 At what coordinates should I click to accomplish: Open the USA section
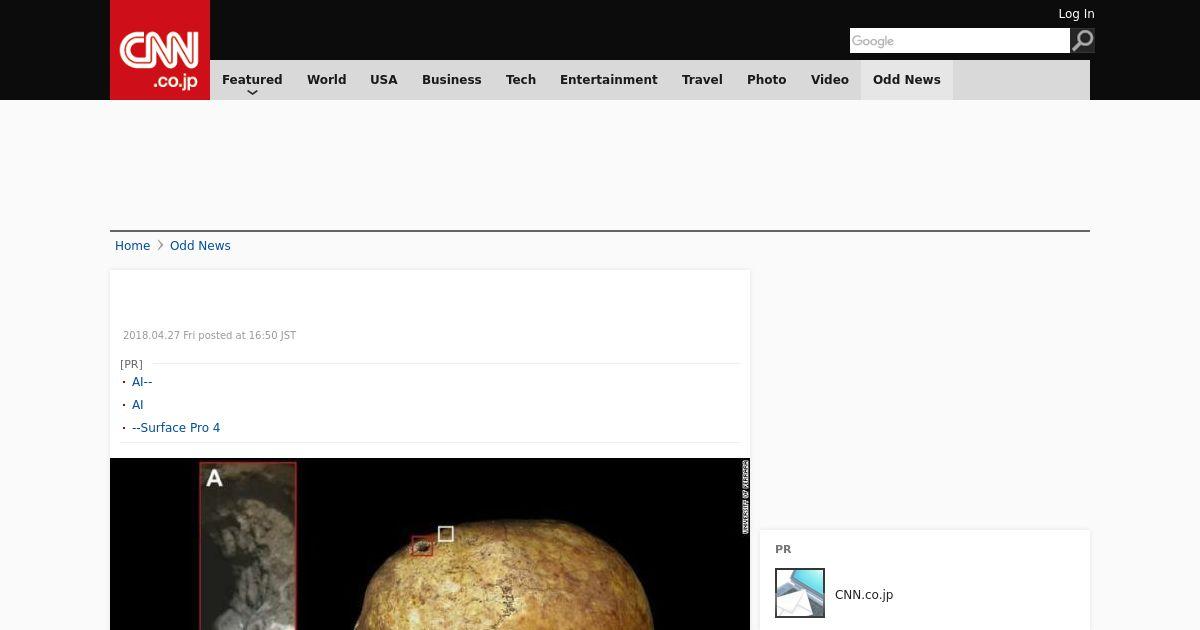[x=384, y=80]
